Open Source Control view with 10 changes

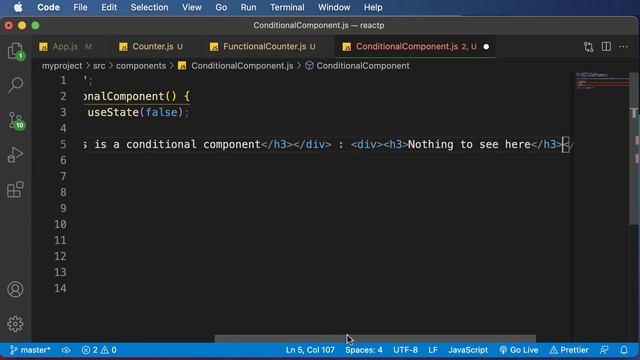16,121
